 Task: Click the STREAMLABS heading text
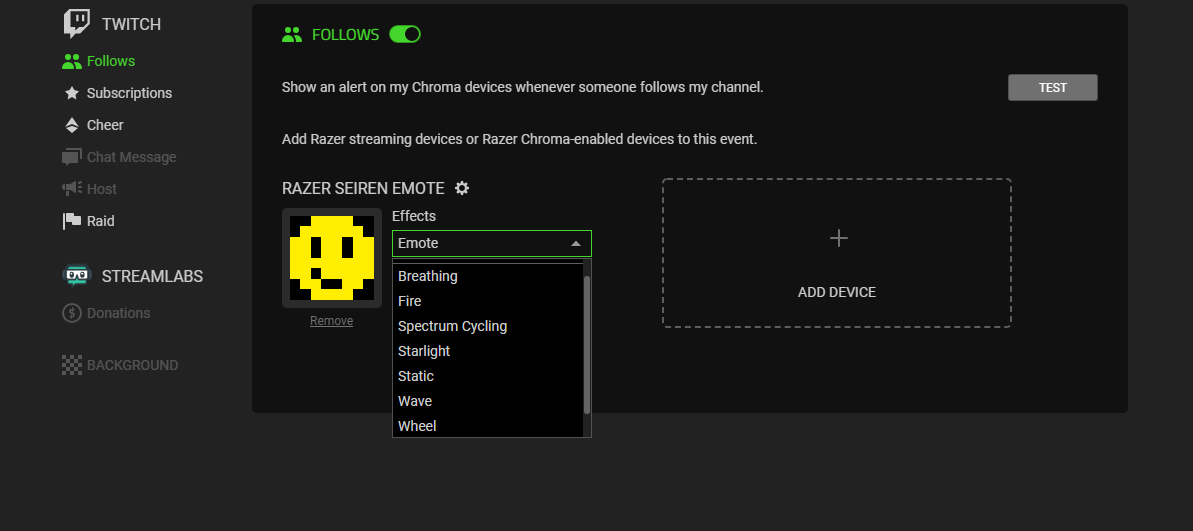point(152,276)
